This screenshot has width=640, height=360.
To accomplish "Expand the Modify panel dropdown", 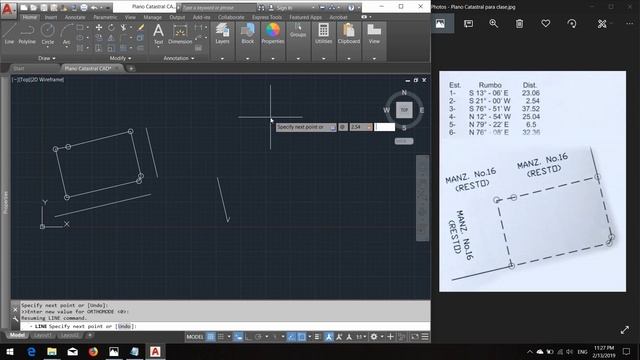I will [x=120, y=58].
